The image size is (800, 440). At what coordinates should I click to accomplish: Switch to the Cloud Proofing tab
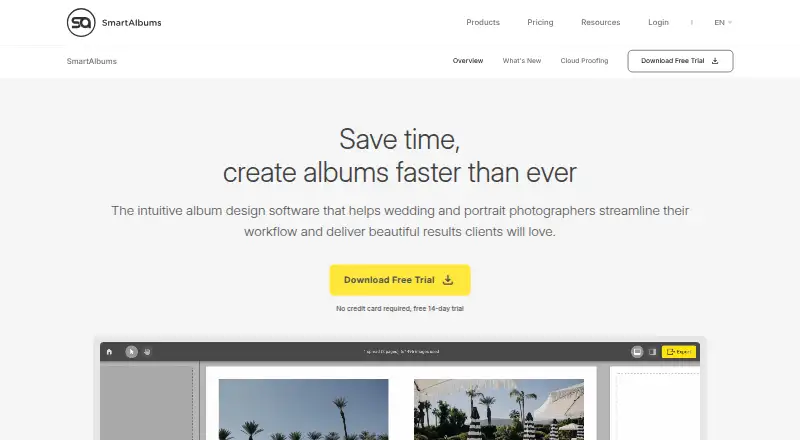click(584, 61)
